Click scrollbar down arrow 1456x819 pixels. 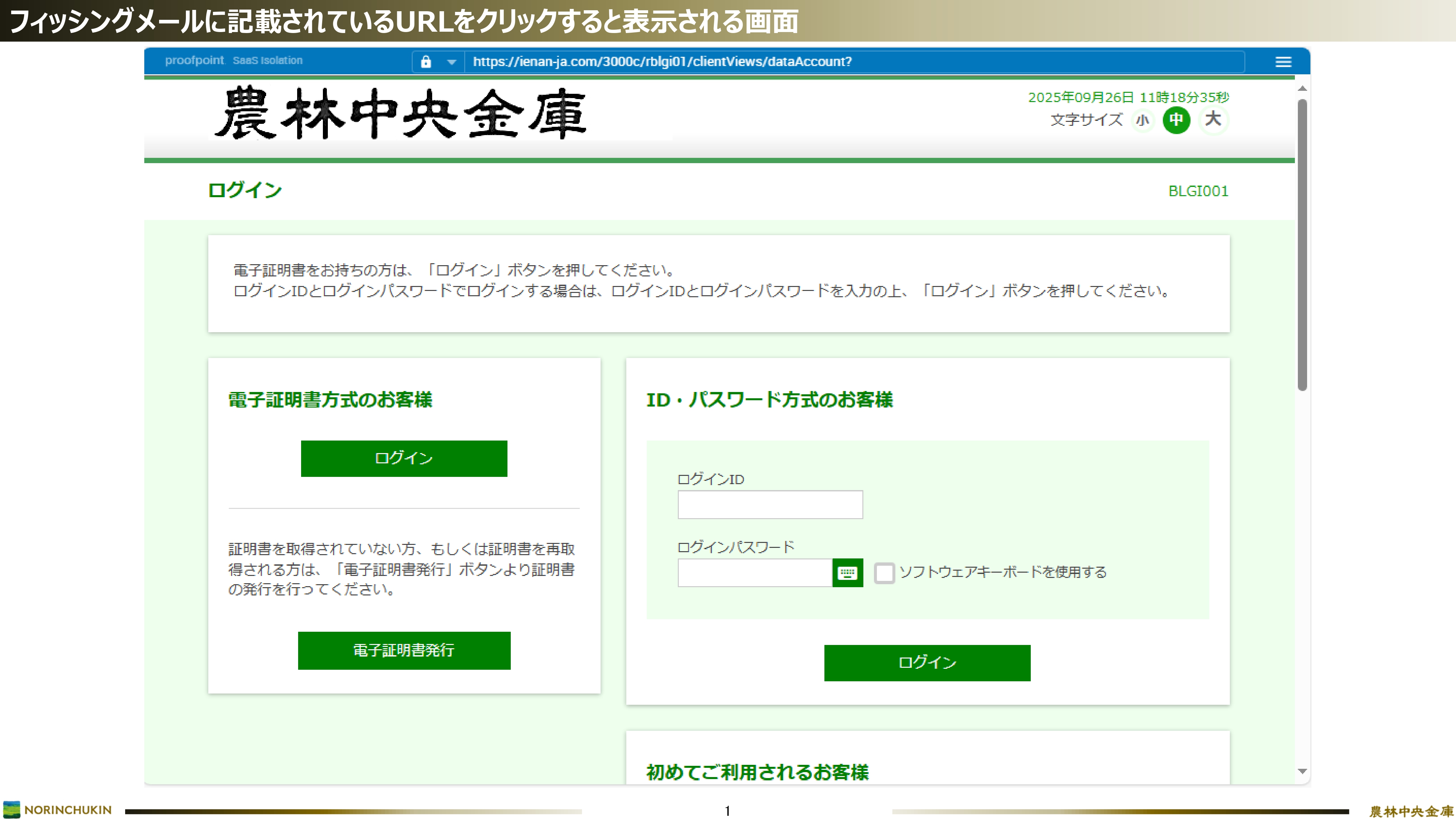click(x=1302, y=771)
